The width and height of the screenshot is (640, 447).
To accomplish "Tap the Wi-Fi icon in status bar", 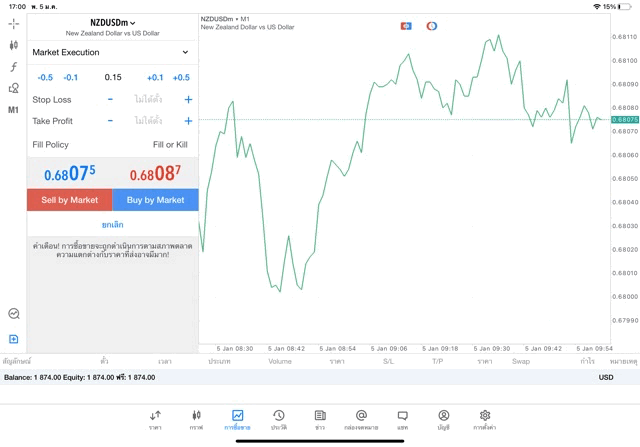I will coord(597,7).
